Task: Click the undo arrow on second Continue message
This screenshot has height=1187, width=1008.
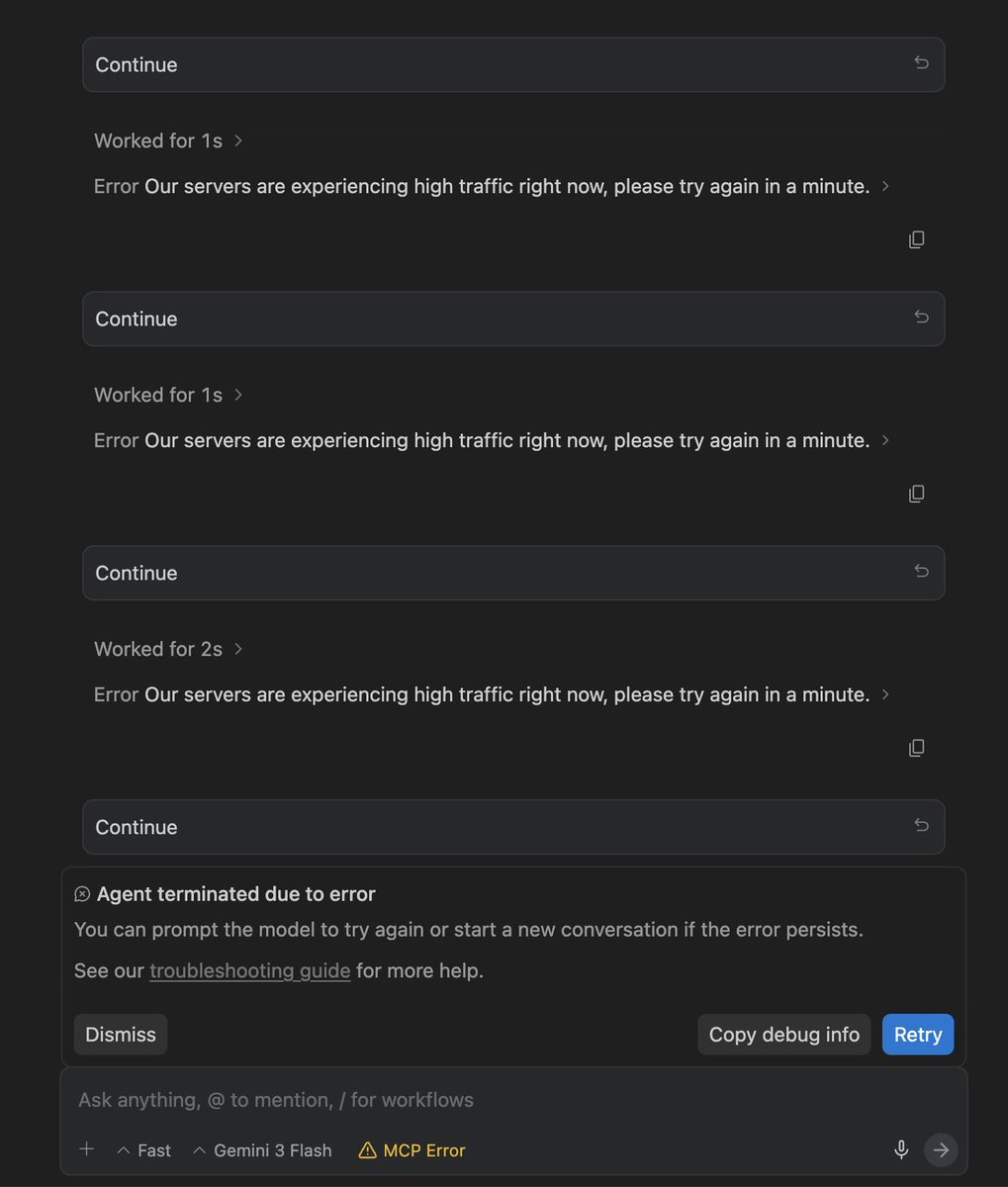Action: (x=921, y=318)
